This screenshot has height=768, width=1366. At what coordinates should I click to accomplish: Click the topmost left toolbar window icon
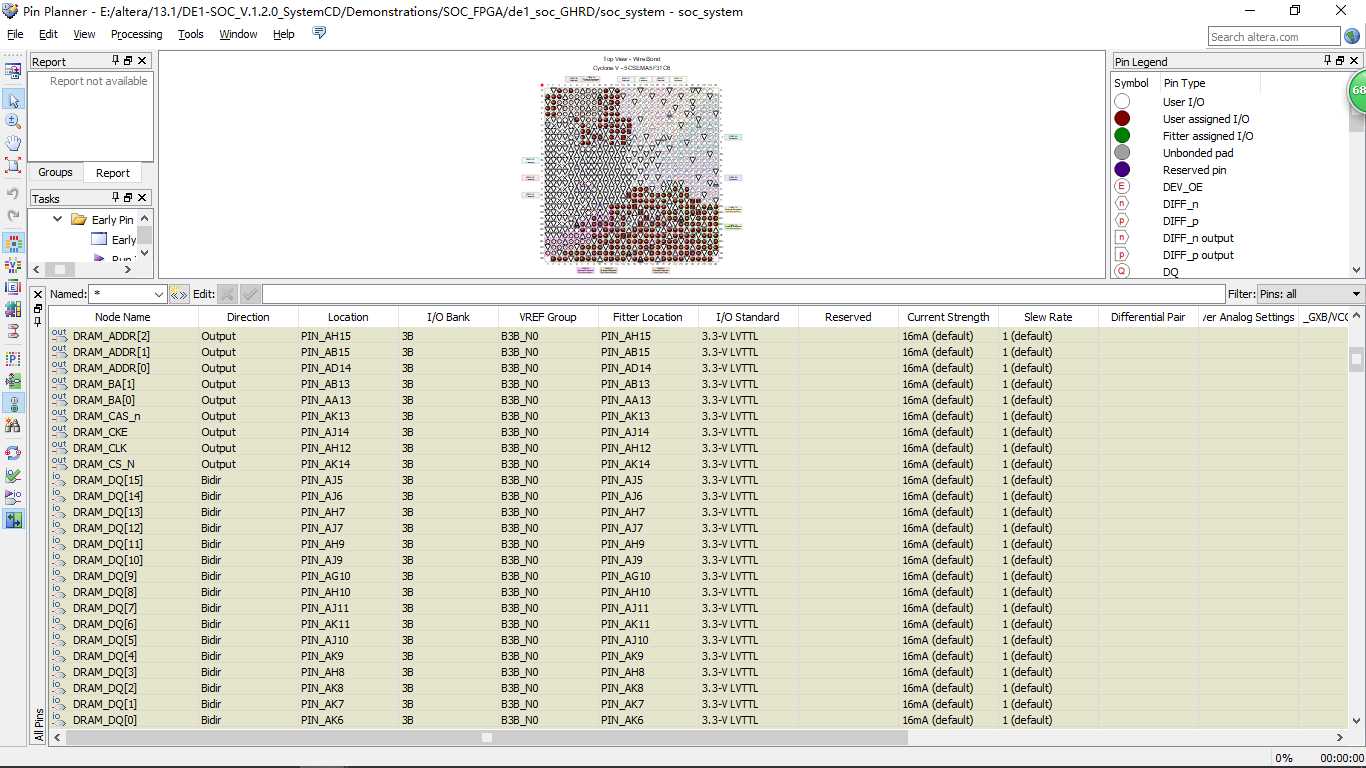coord(13,71)
